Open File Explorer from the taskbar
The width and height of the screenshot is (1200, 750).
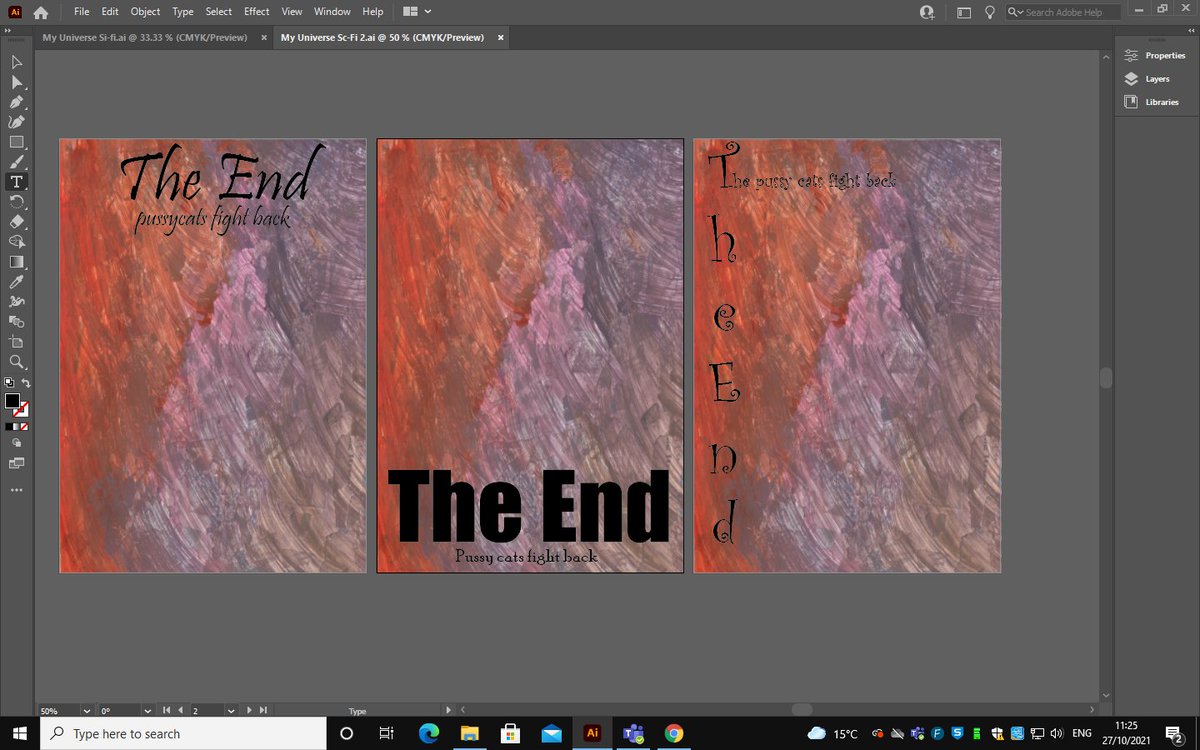pos(470,733)
